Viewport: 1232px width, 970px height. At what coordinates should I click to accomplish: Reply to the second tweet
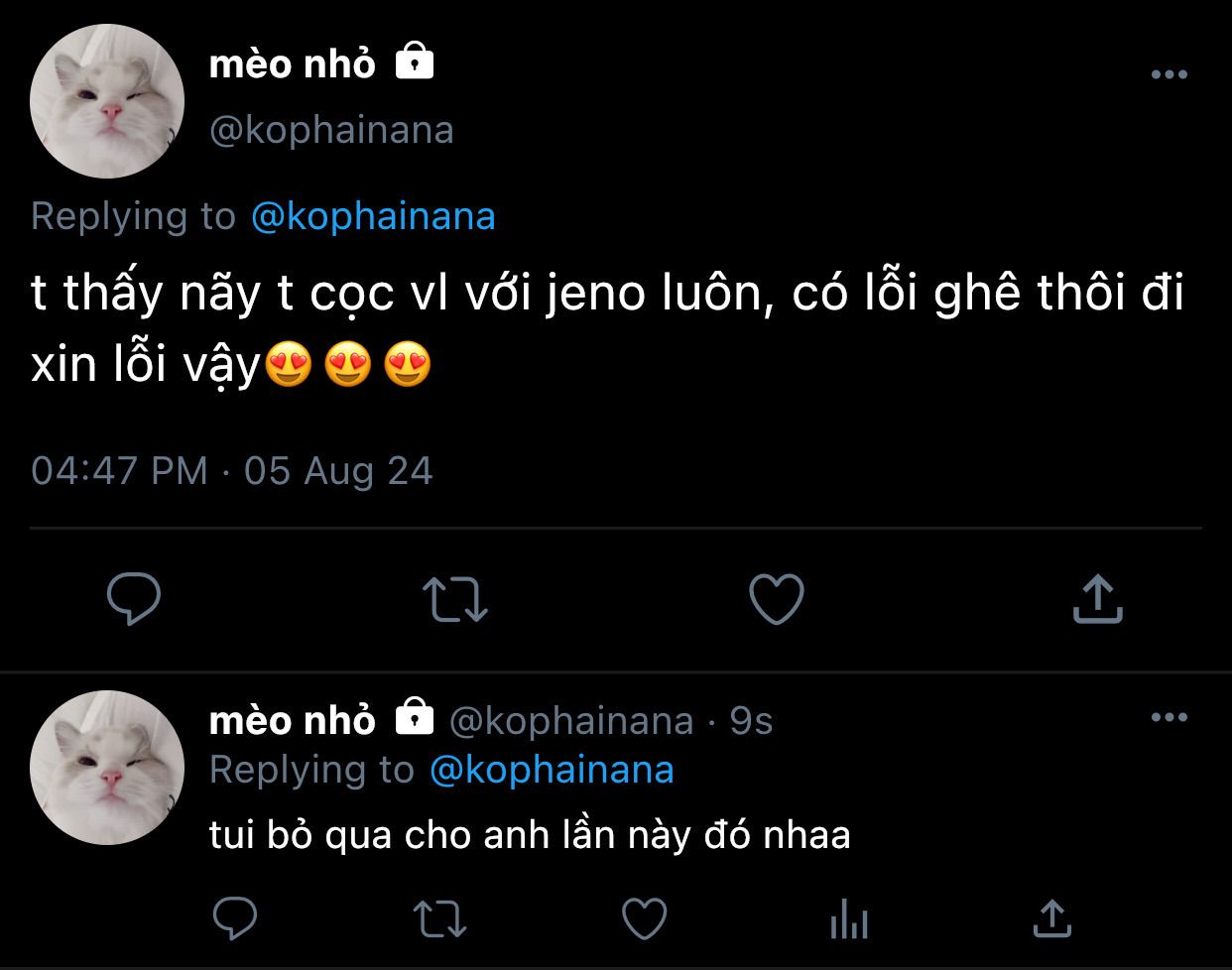tap(236, 918)
